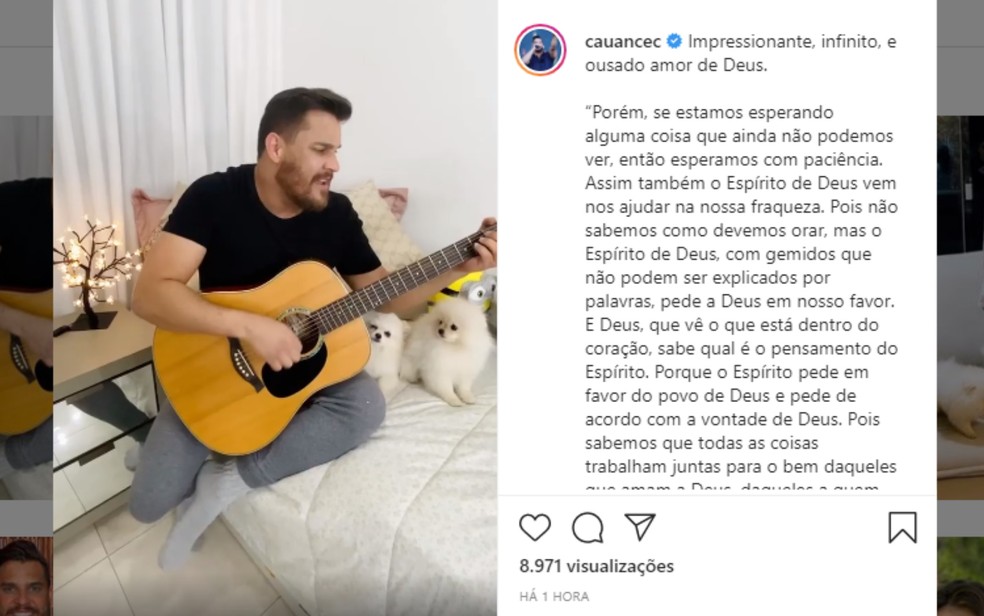View the 8.971 visualizações count
This screenshot has height=616, width=984.
pyautogui.click(x=596, y=566)
